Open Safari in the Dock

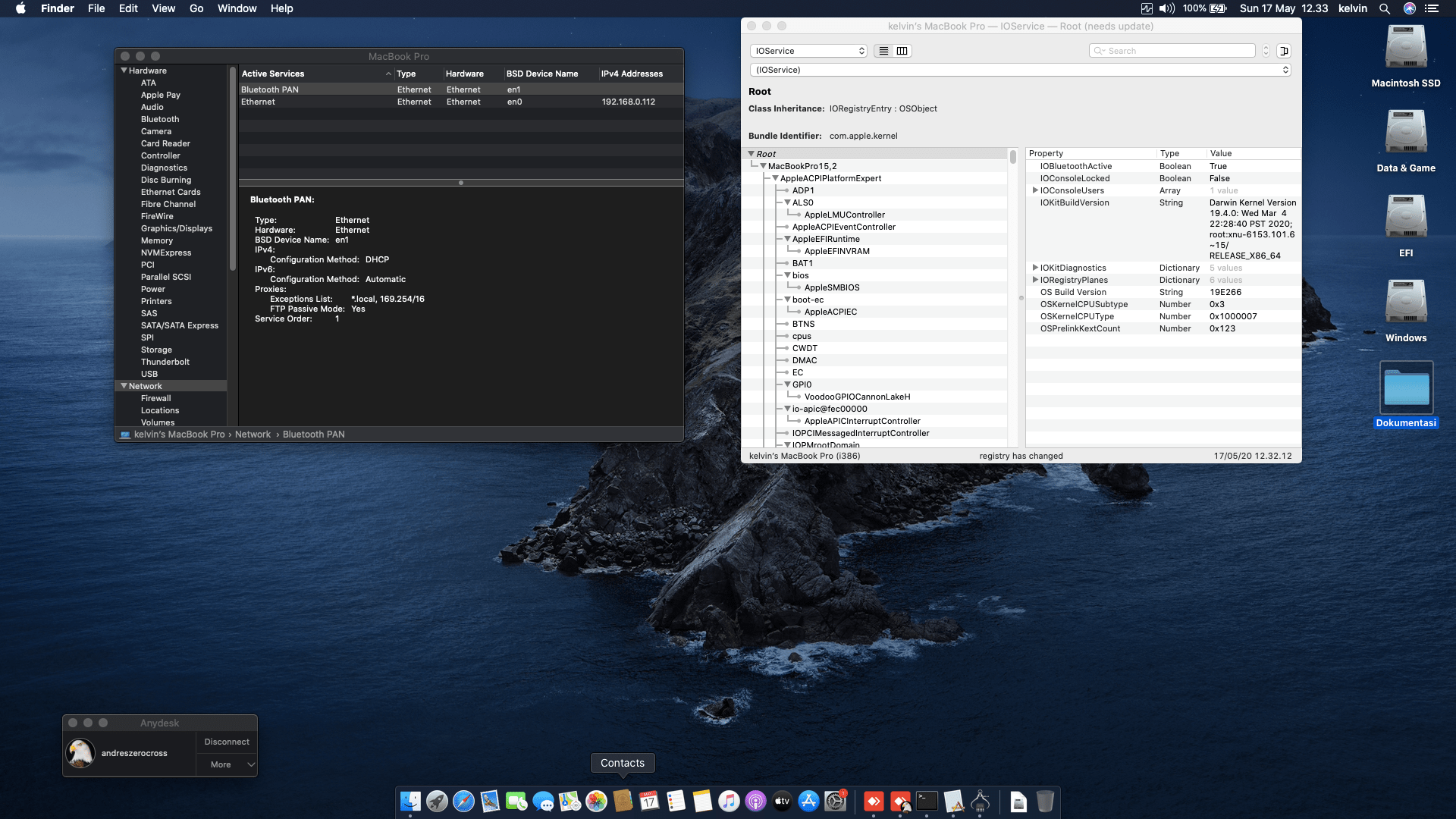[x=463, y=801]
